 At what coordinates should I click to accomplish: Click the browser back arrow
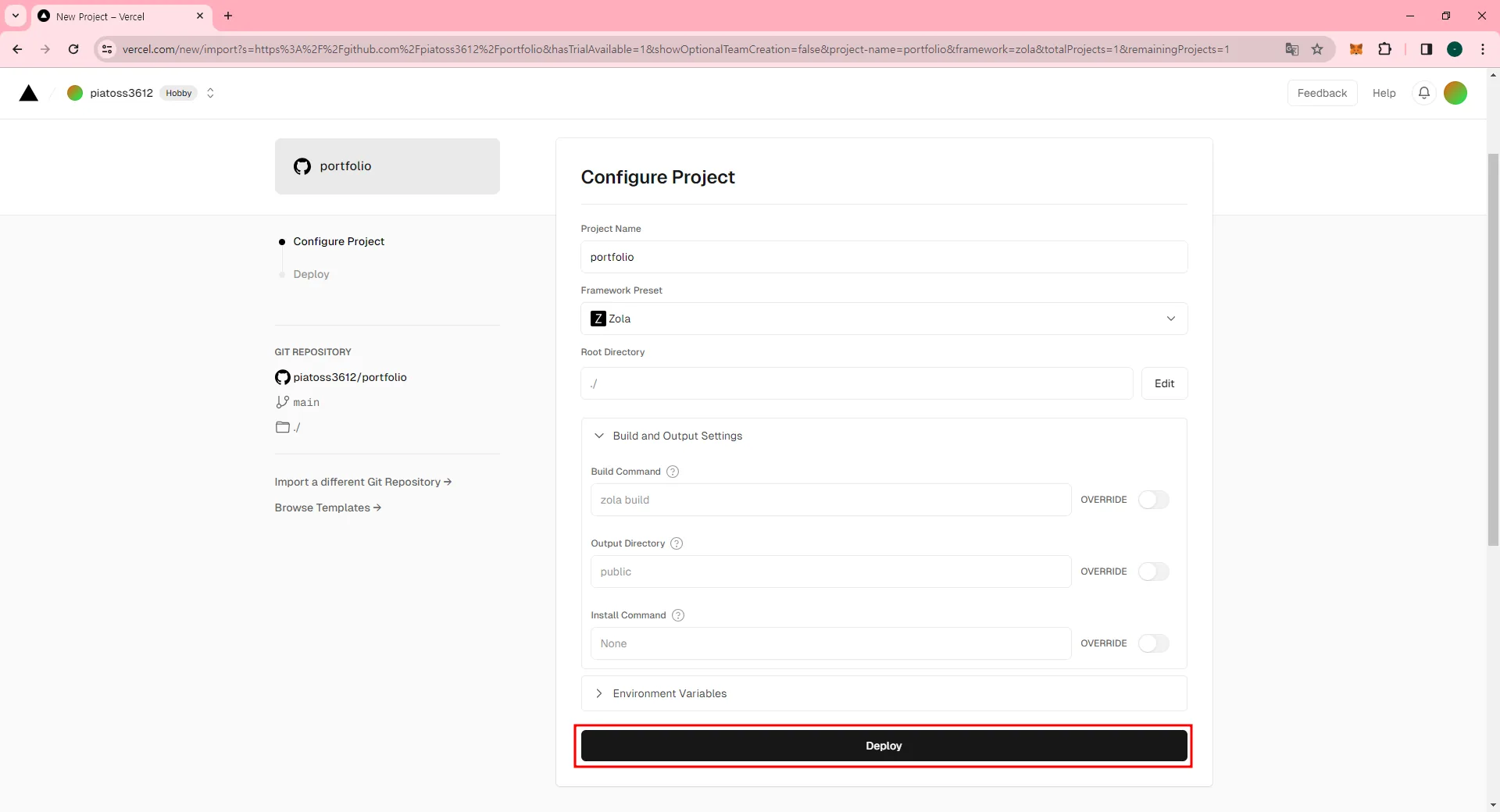point(17,49)
